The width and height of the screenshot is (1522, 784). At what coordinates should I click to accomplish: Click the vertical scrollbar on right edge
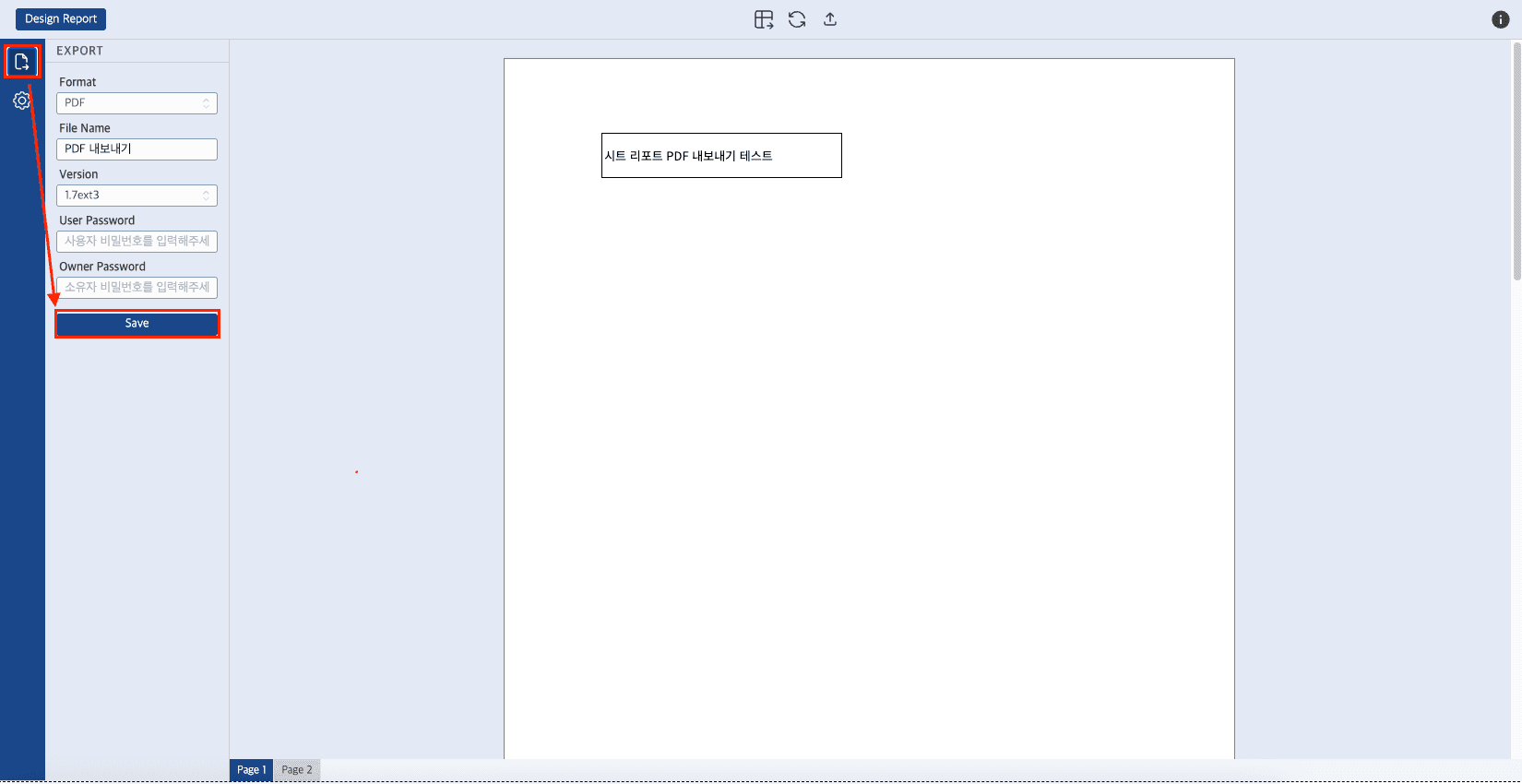pos(1516,161)
